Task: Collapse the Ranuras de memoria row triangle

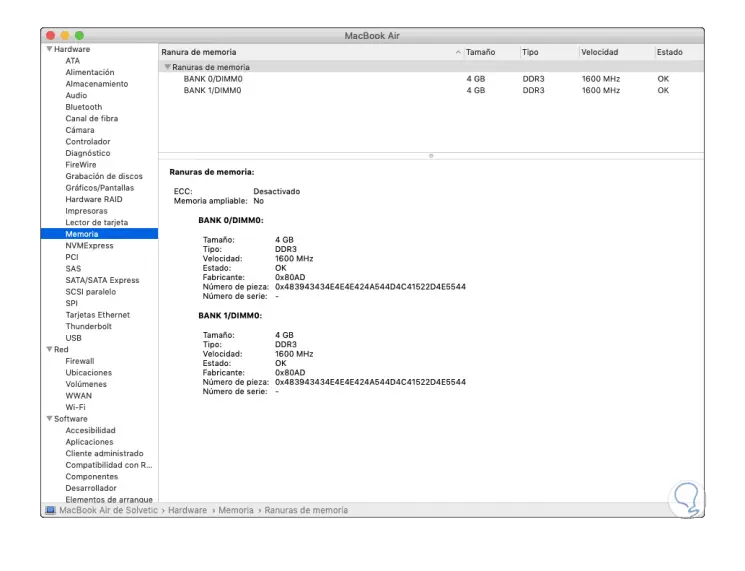Action: [167, 67]
